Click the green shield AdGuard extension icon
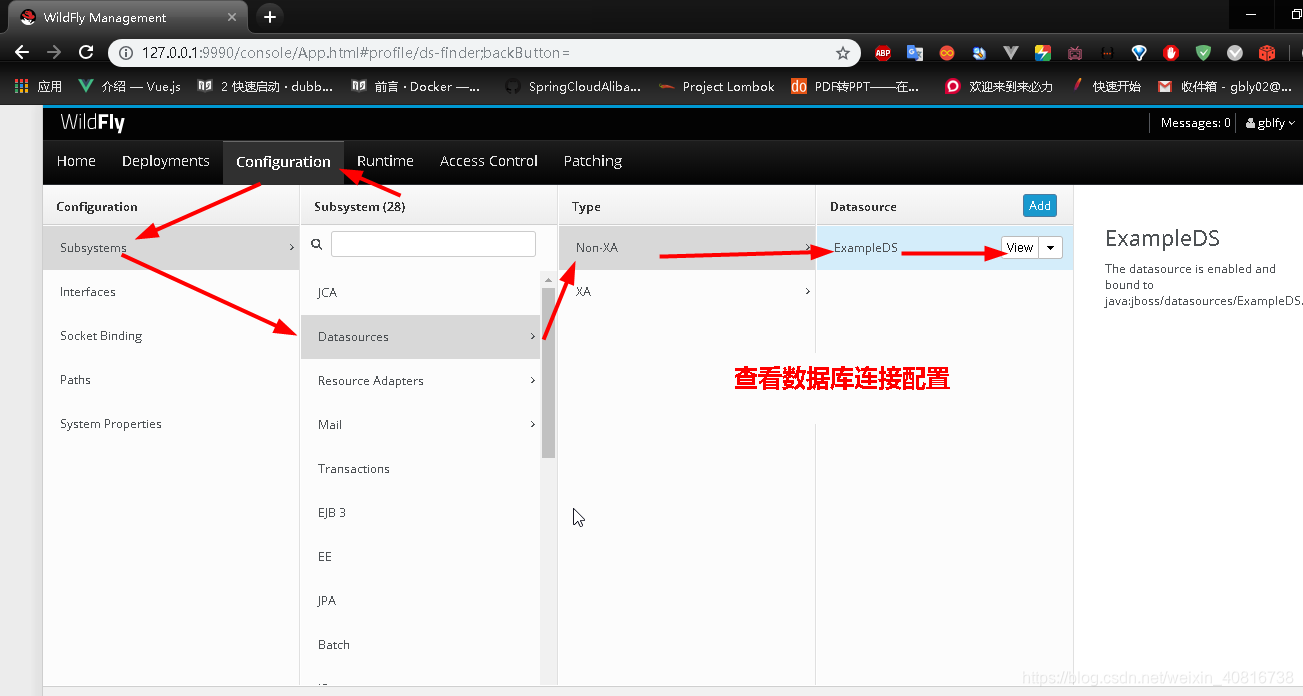The image size is (1303, 696). click(x=1203, y=53)
